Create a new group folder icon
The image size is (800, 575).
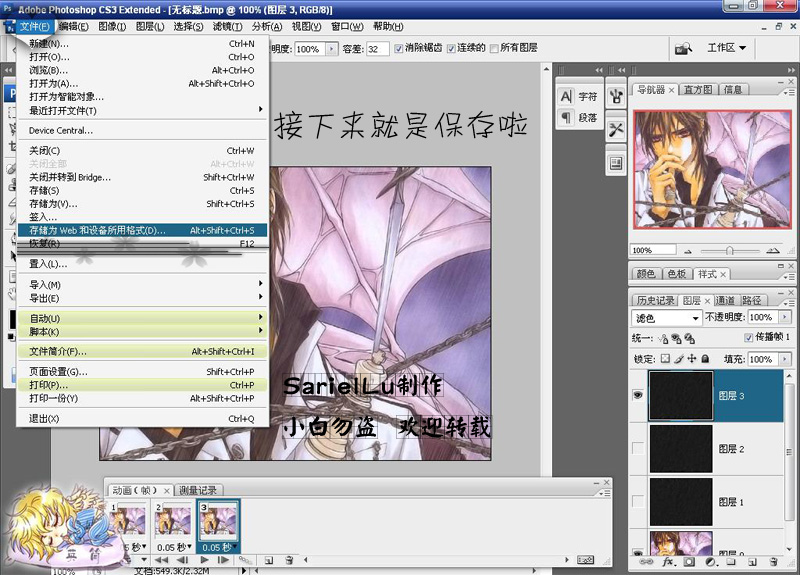pyautogui.click(x=731, y=562)
